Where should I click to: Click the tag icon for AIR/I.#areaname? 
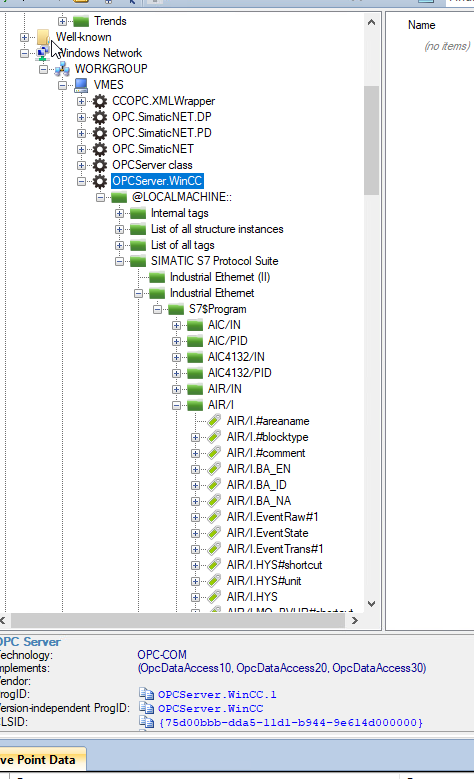pos(214,421)
